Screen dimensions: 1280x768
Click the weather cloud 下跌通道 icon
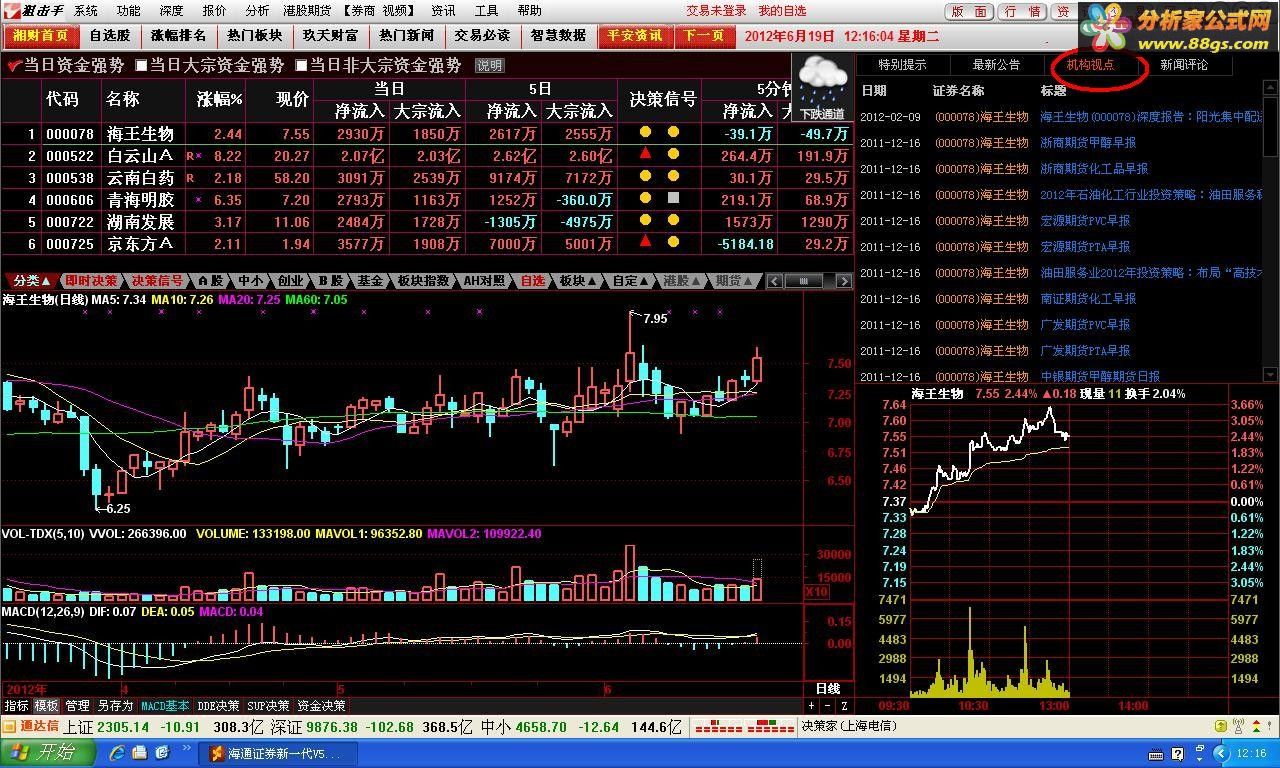tap(824, 88)
